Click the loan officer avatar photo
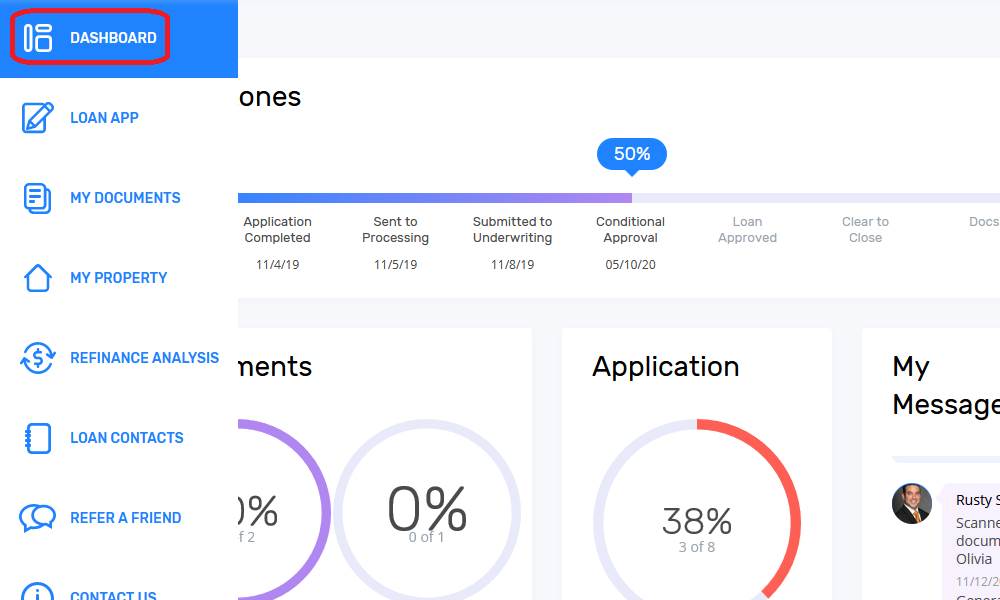 click(911, 503)
